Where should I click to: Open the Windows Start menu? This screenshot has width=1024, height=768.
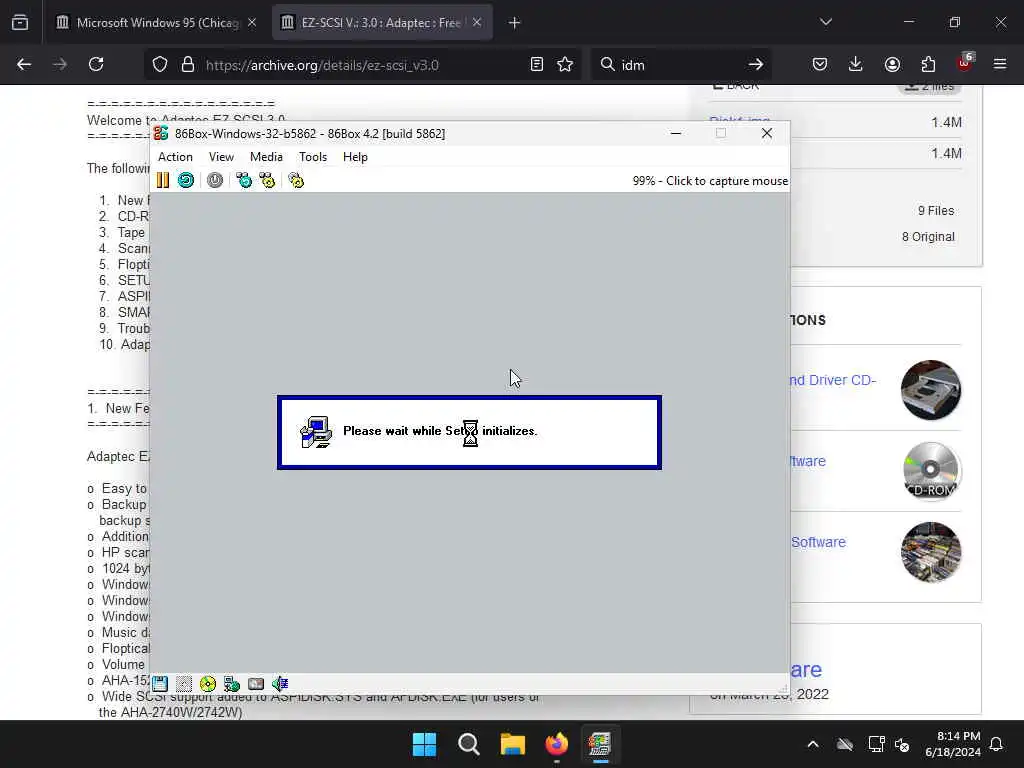[x=424, y=744]
